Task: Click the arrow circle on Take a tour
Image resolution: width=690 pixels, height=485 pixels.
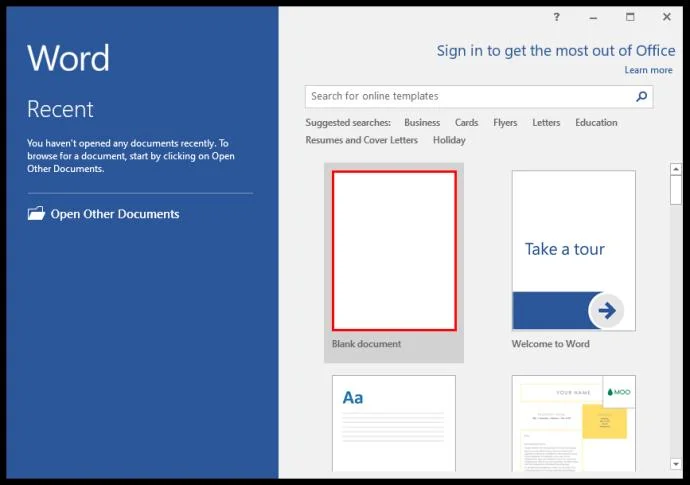Action: pos(606,311)
